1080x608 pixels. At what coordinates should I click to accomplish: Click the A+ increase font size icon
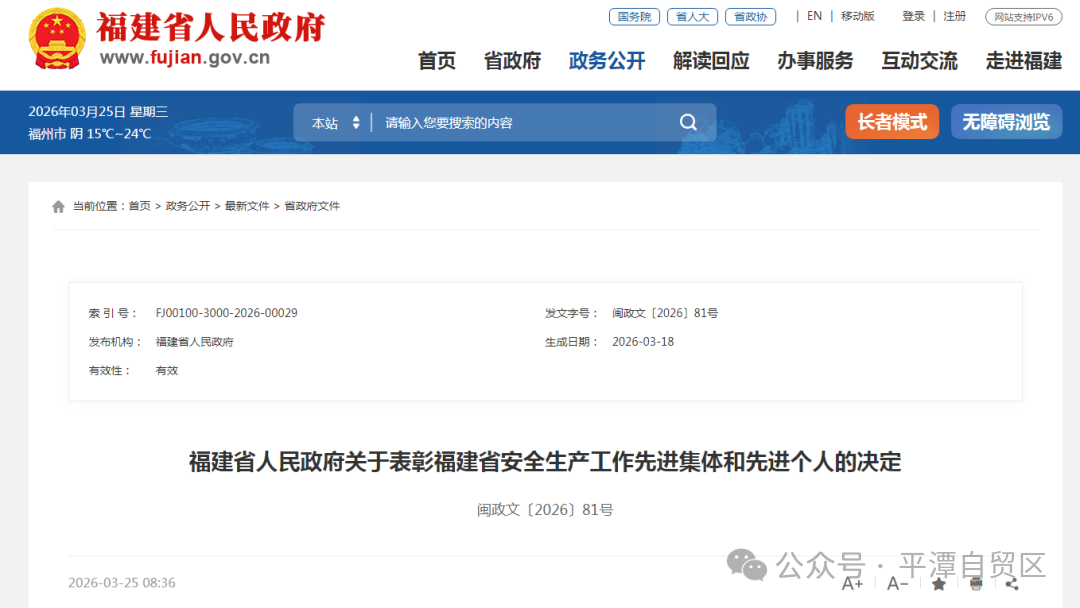click(x=852, y=583)
